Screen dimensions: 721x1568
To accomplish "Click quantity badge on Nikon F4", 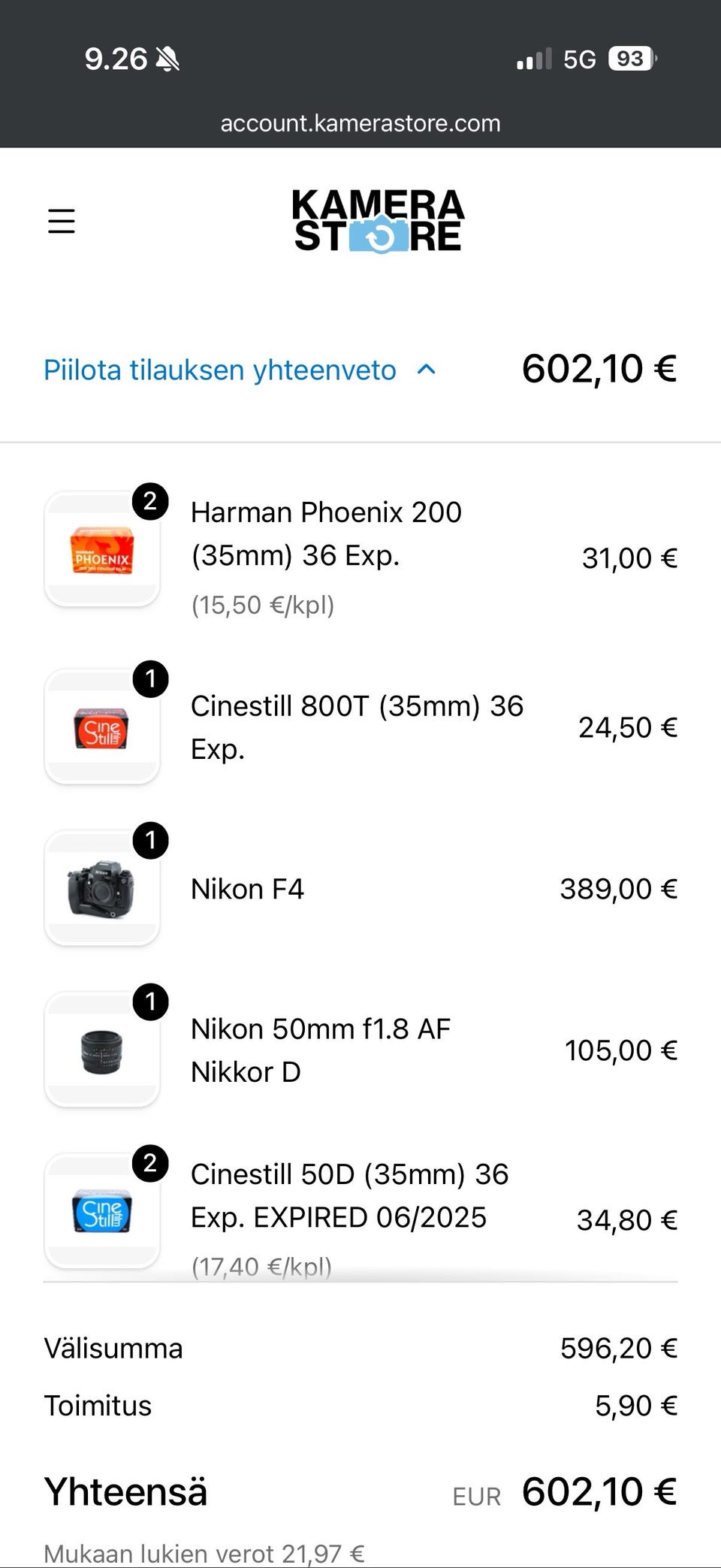I will (x=150, y=840).
